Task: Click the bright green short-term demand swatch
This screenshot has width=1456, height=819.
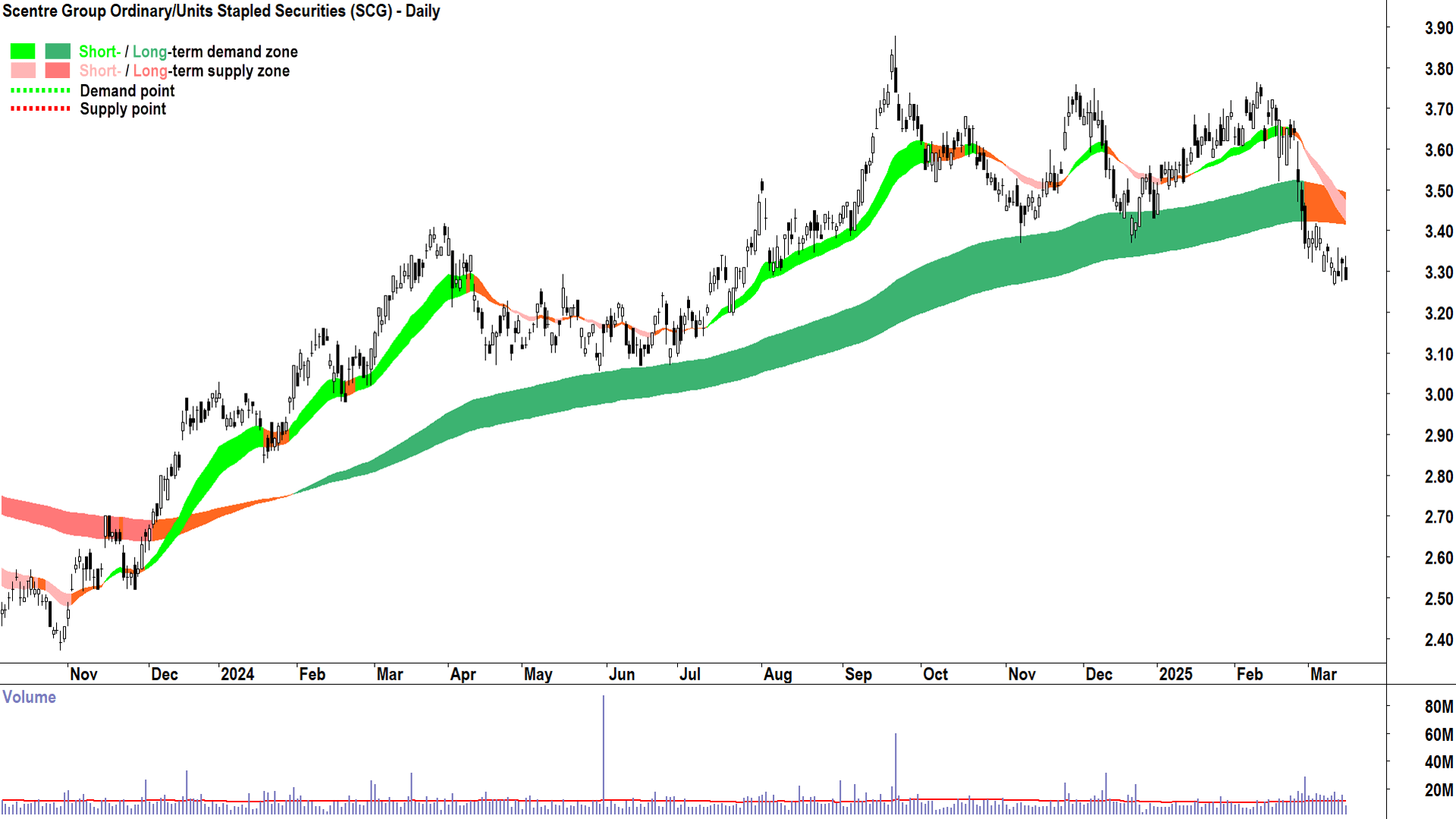Action: click(22, 52)
